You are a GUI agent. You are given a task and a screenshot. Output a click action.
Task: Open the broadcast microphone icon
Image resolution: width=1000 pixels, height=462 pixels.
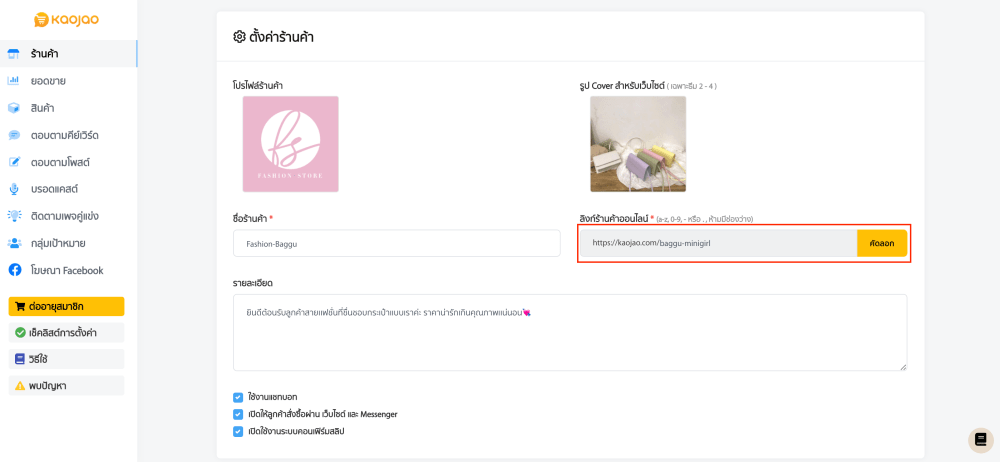click(14, 189)
